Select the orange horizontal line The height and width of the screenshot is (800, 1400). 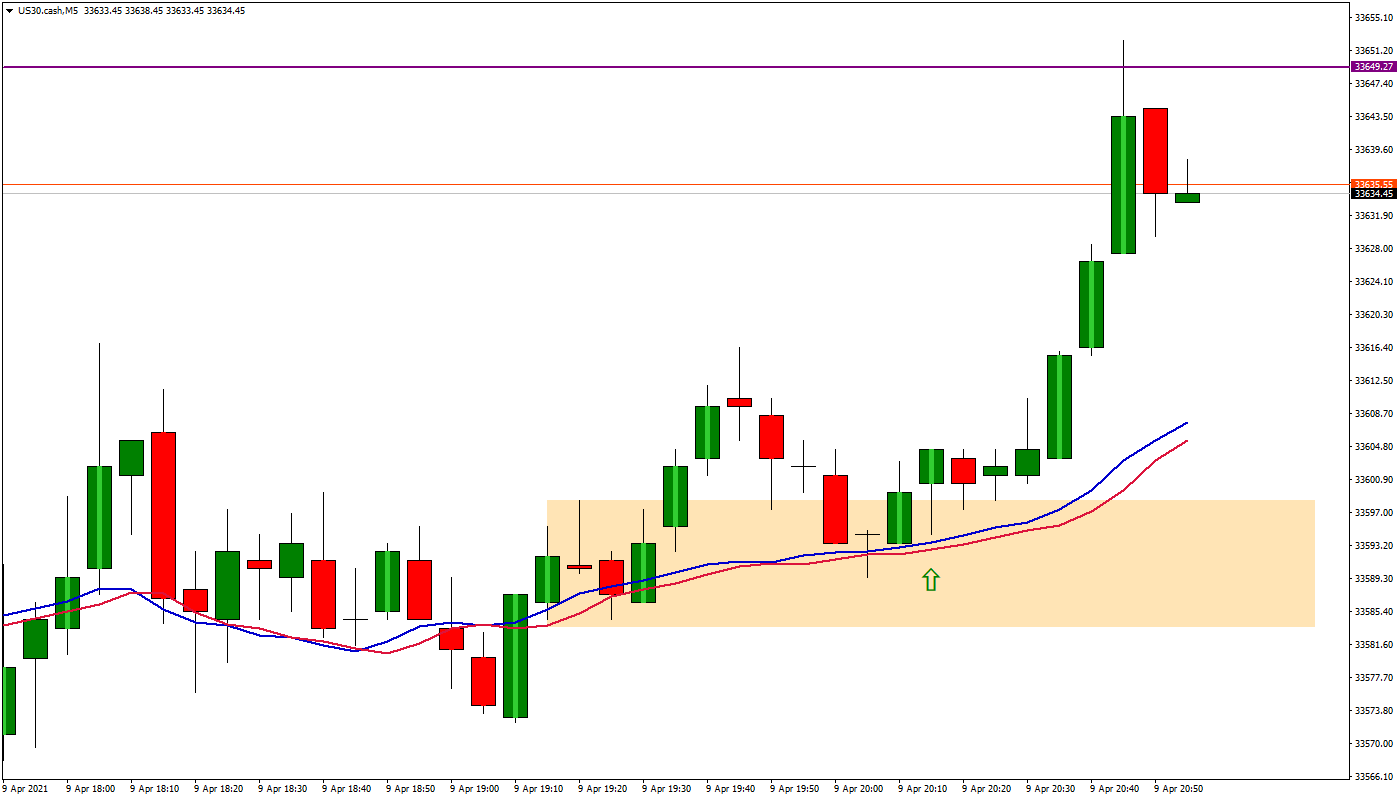click(x=675, y=184)
